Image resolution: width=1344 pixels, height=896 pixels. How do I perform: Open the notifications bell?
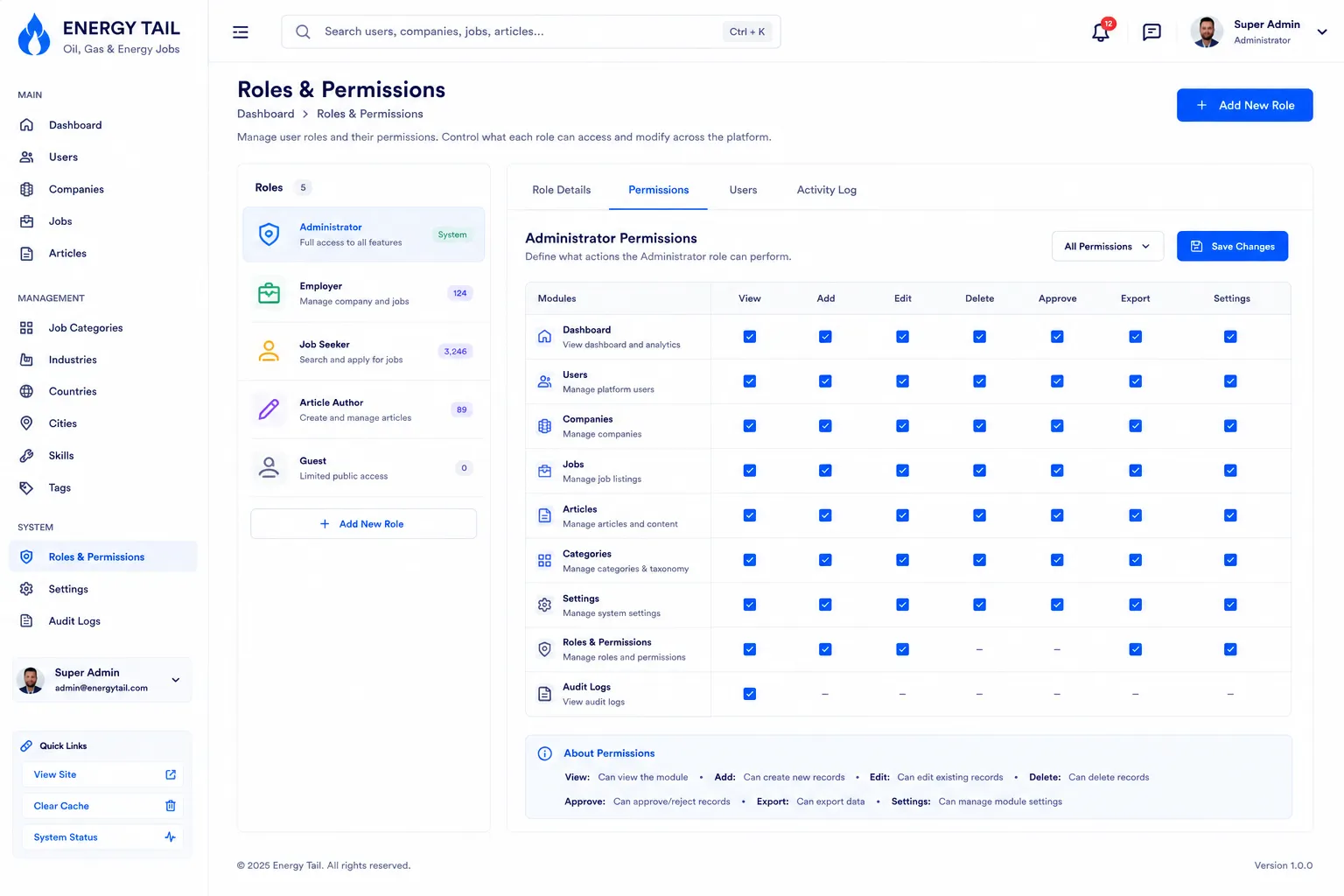tap(1101, 32)
